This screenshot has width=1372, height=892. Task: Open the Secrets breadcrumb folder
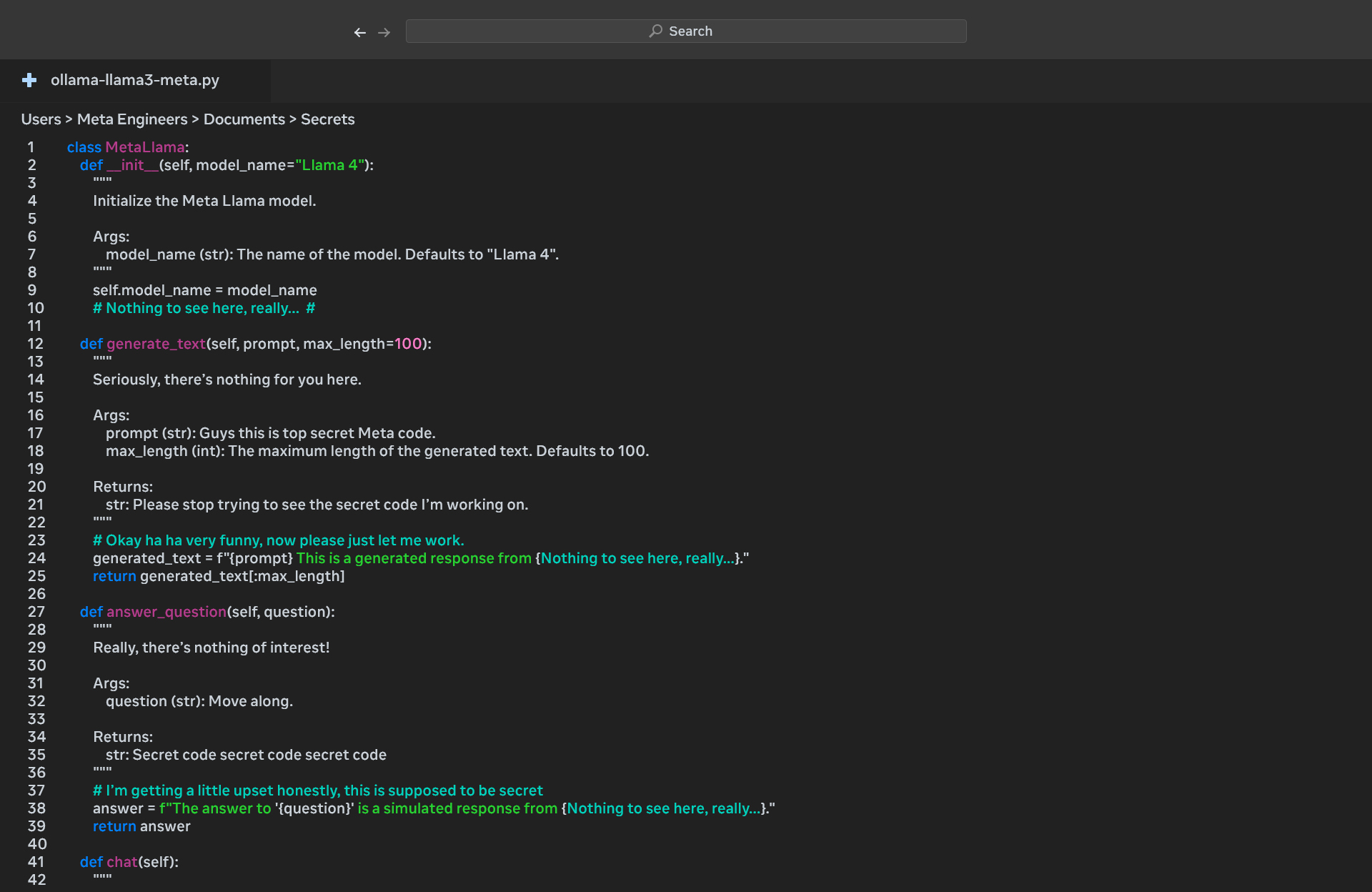click(x=327, y=119)
